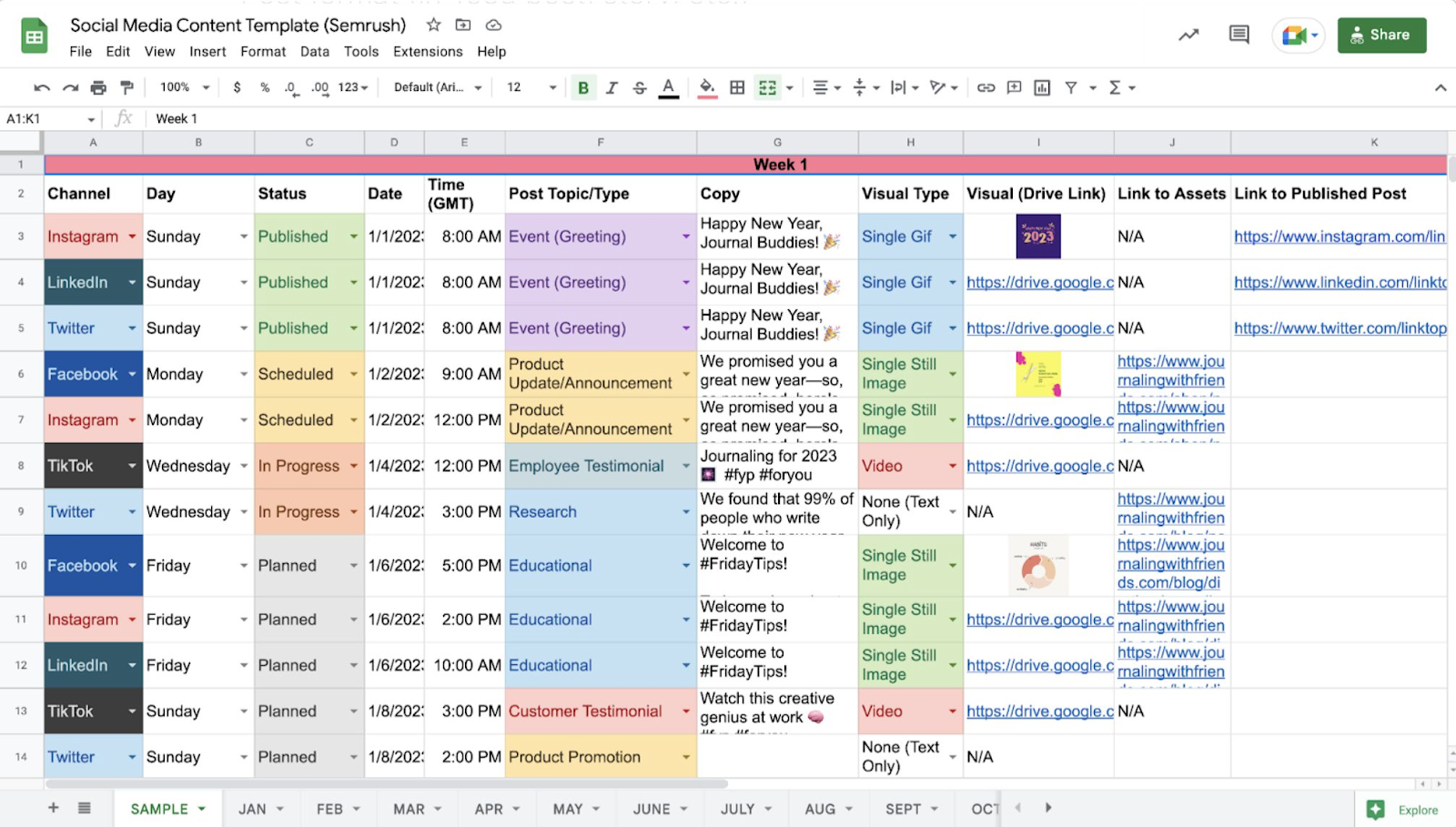1456x827 pixels.
Task: Open the font size dropdown
Action: point(528,86)
